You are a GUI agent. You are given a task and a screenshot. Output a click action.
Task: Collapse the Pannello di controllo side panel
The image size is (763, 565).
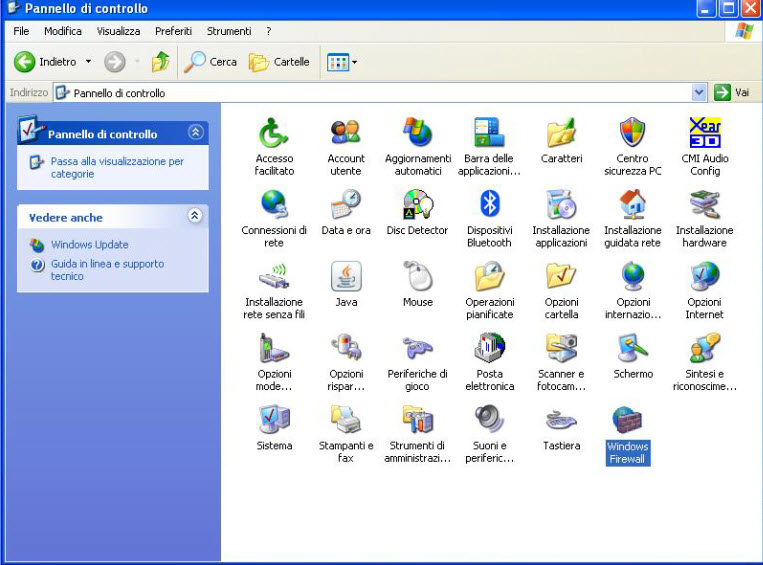pyautogui.click(x=195, y=132)
